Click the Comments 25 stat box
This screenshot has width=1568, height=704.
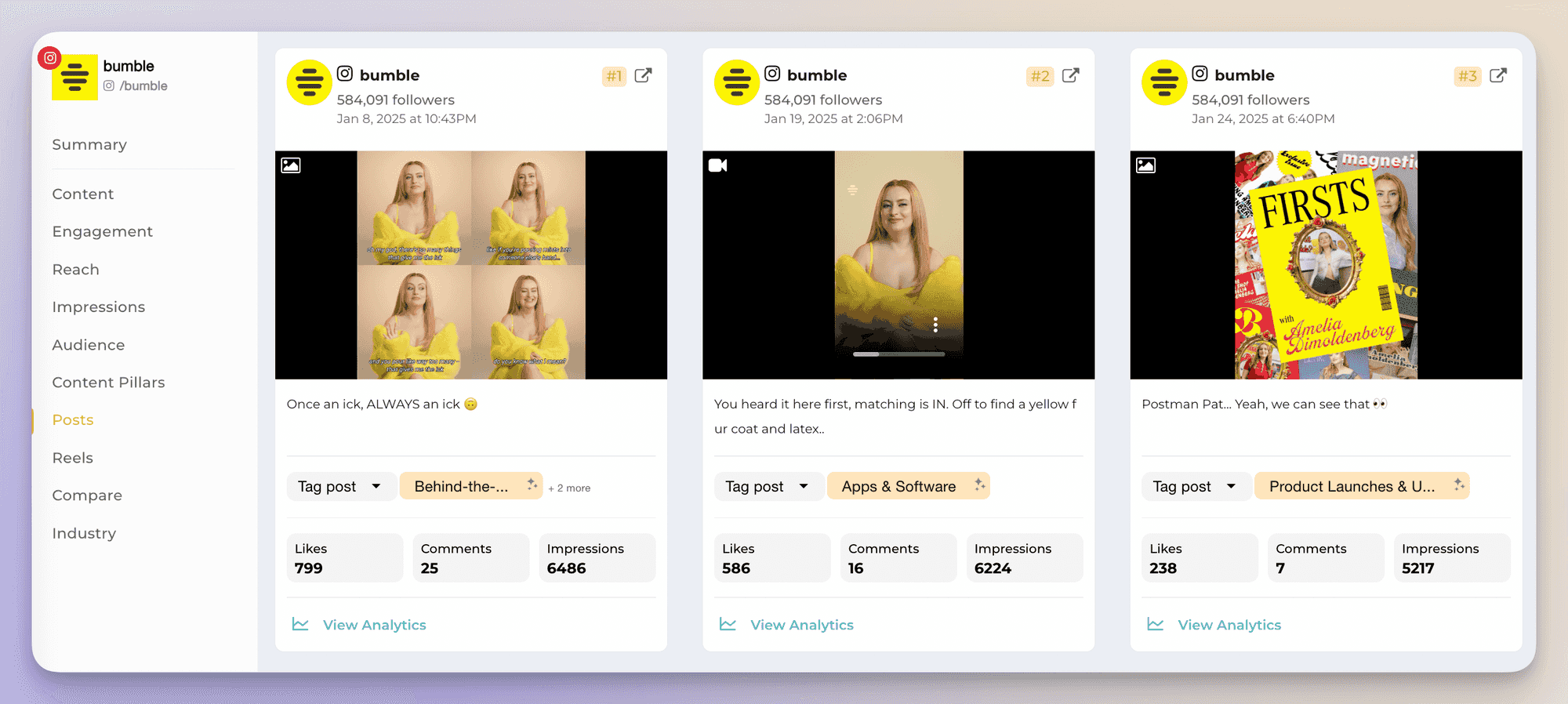[471, 557]
